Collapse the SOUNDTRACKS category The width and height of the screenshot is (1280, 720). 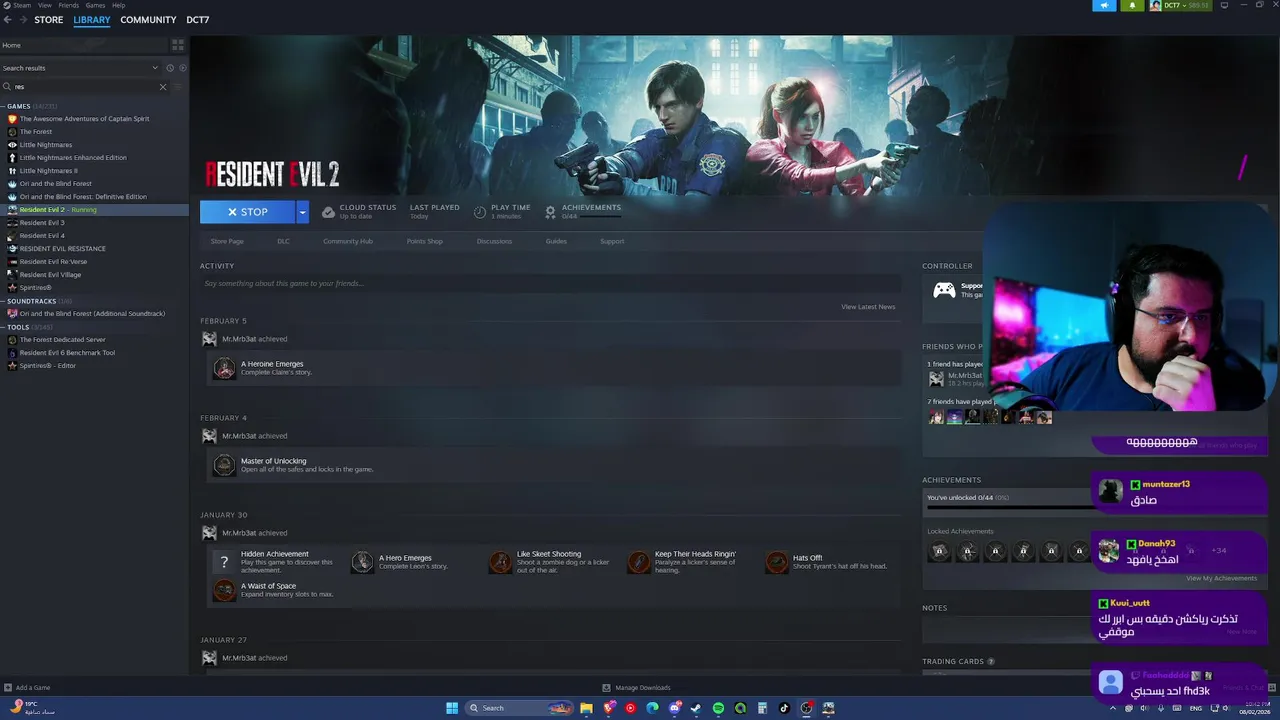pos(4,301)
